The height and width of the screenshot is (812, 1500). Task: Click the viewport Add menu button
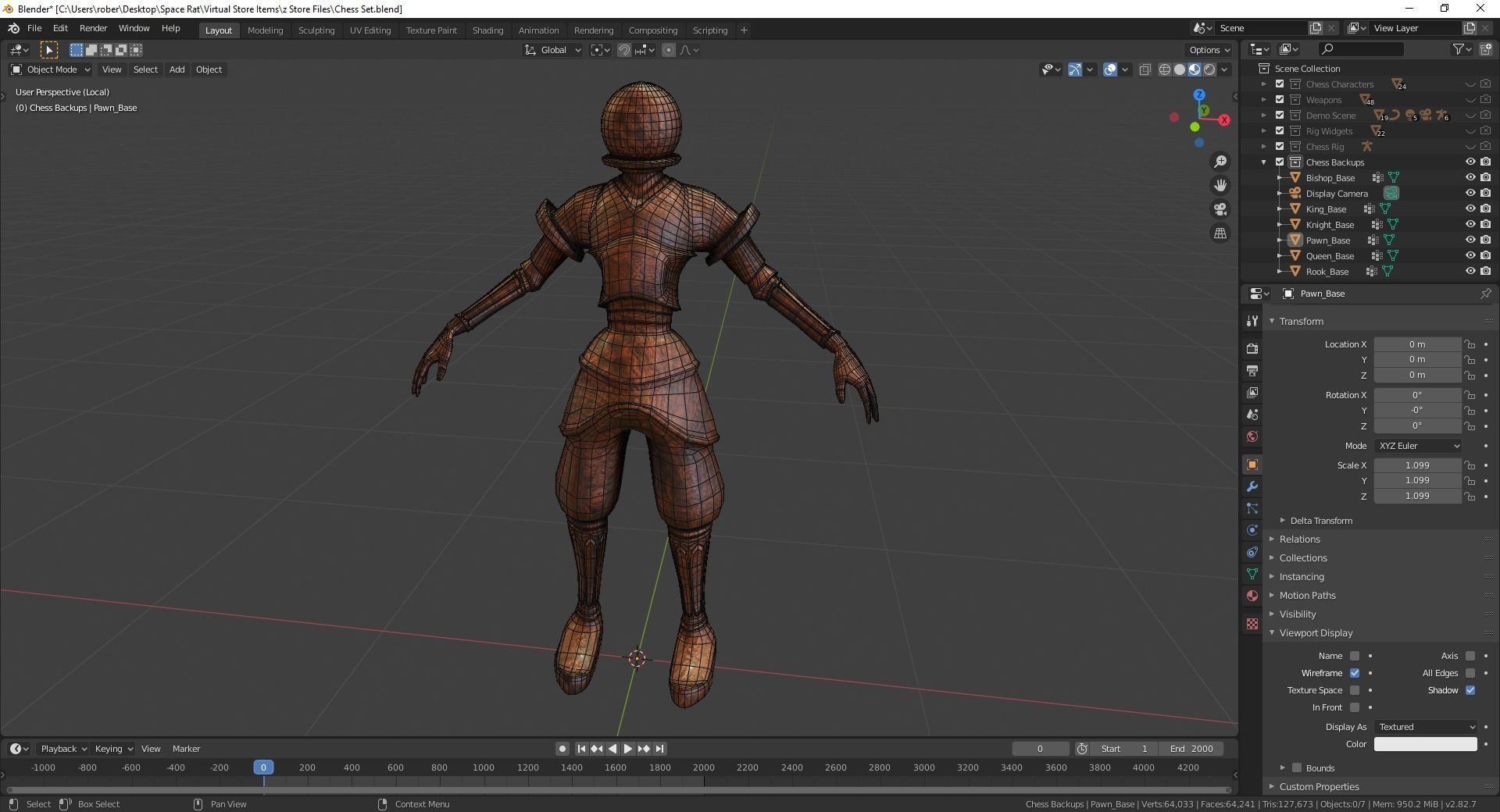177,69
